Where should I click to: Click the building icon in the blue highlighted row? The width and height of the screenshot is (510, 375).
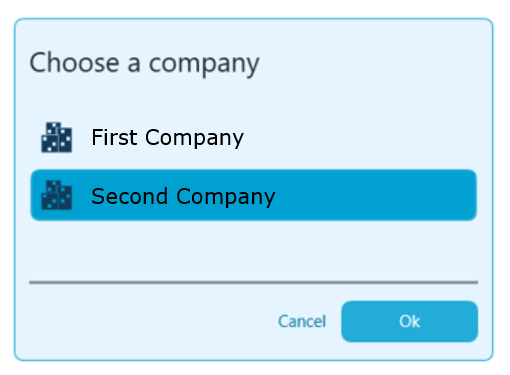pos(56,195)
